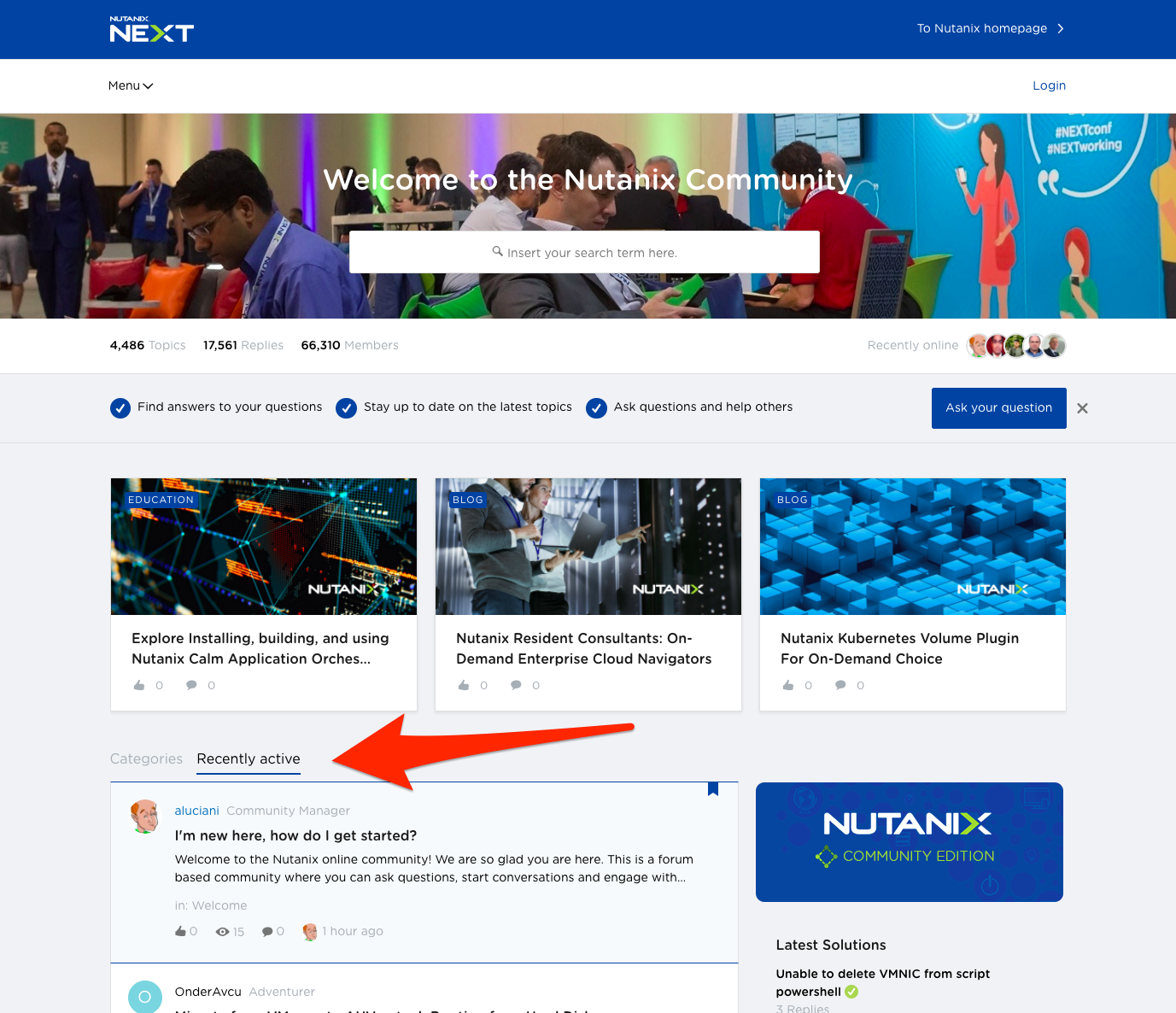Click the 66,310 Members statistic
The image size is (1176, 1013).
pos(350,345)
